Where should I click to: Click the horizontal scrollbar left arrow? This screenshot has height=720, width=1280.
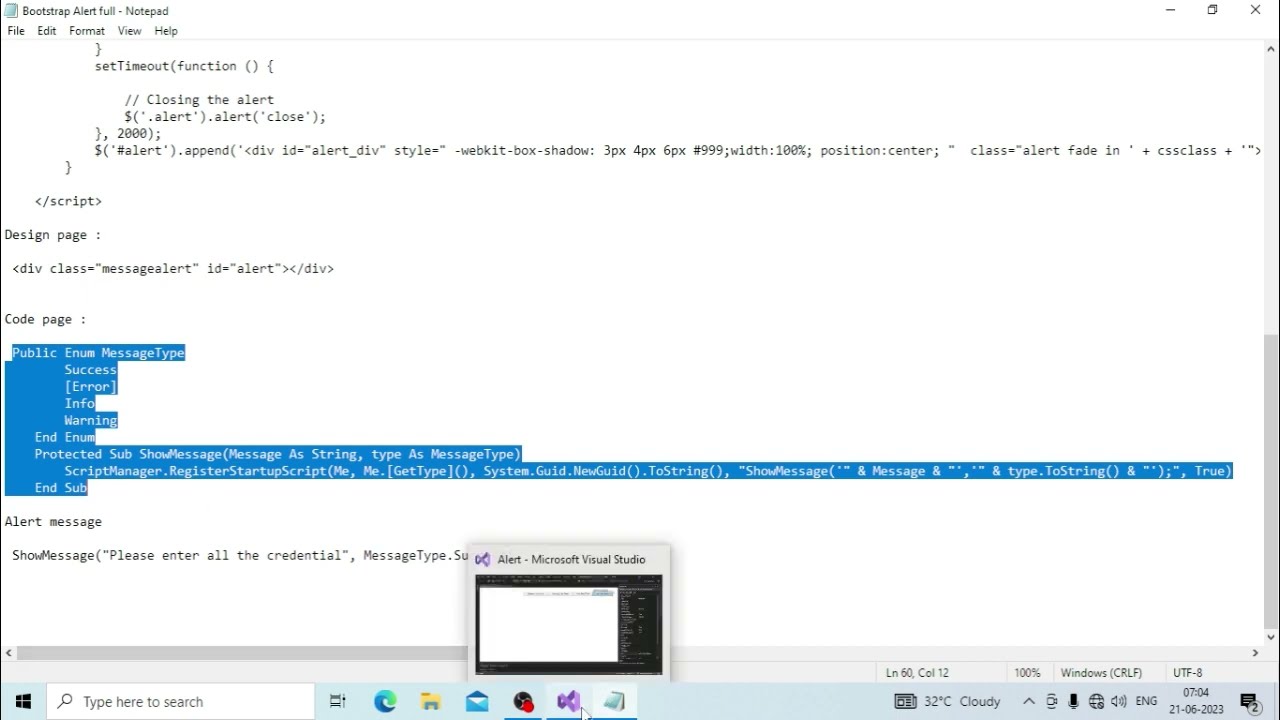(9, 653)
